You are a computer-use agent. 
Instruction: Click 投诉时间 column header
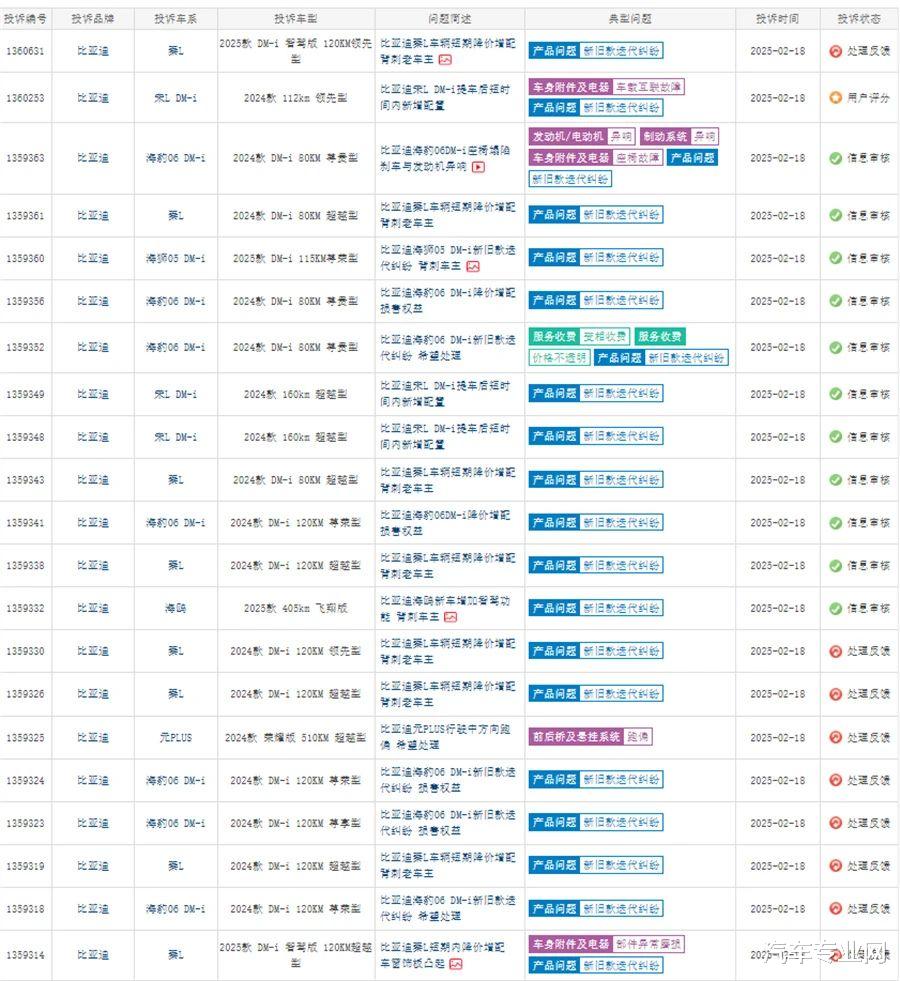(777, 19)
